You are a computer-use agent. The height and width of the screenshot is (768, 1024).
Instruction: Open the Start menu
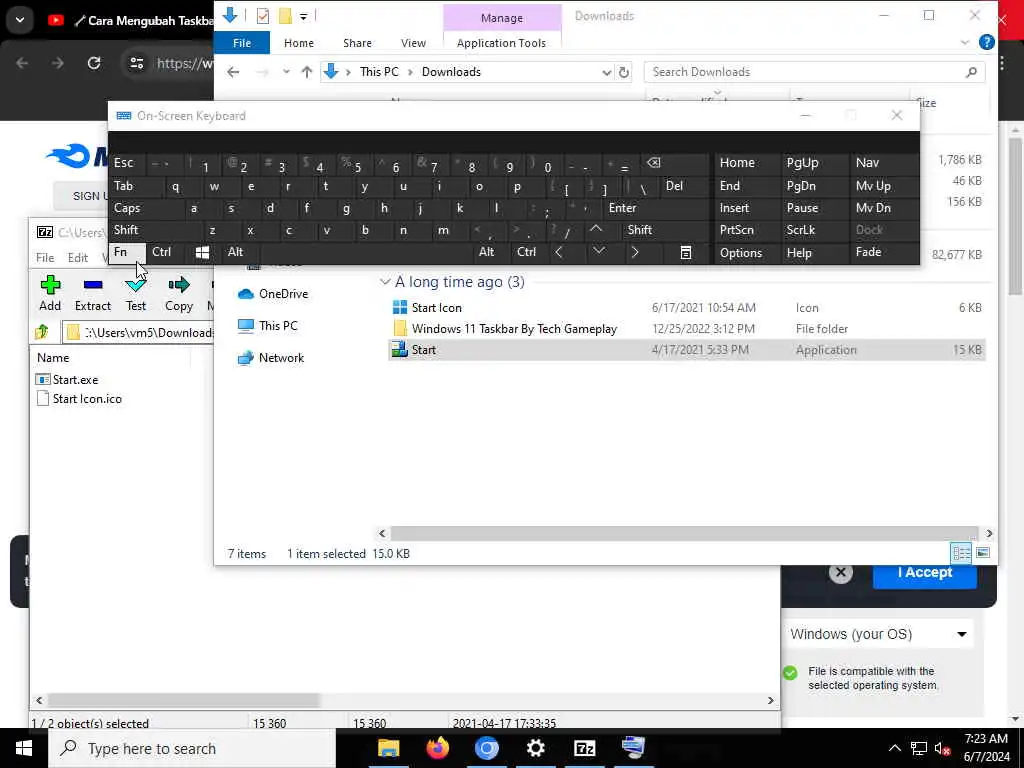pos(24,748)
